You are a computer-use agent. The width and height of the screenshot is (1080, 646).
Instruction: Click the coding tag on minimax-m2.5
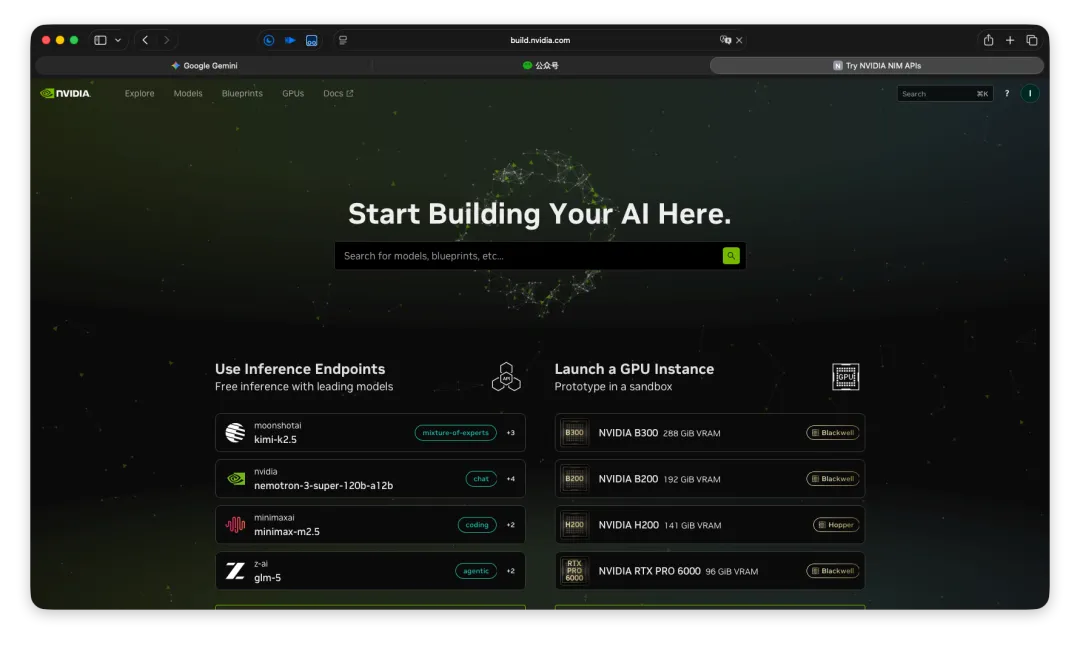pos(477,525)
